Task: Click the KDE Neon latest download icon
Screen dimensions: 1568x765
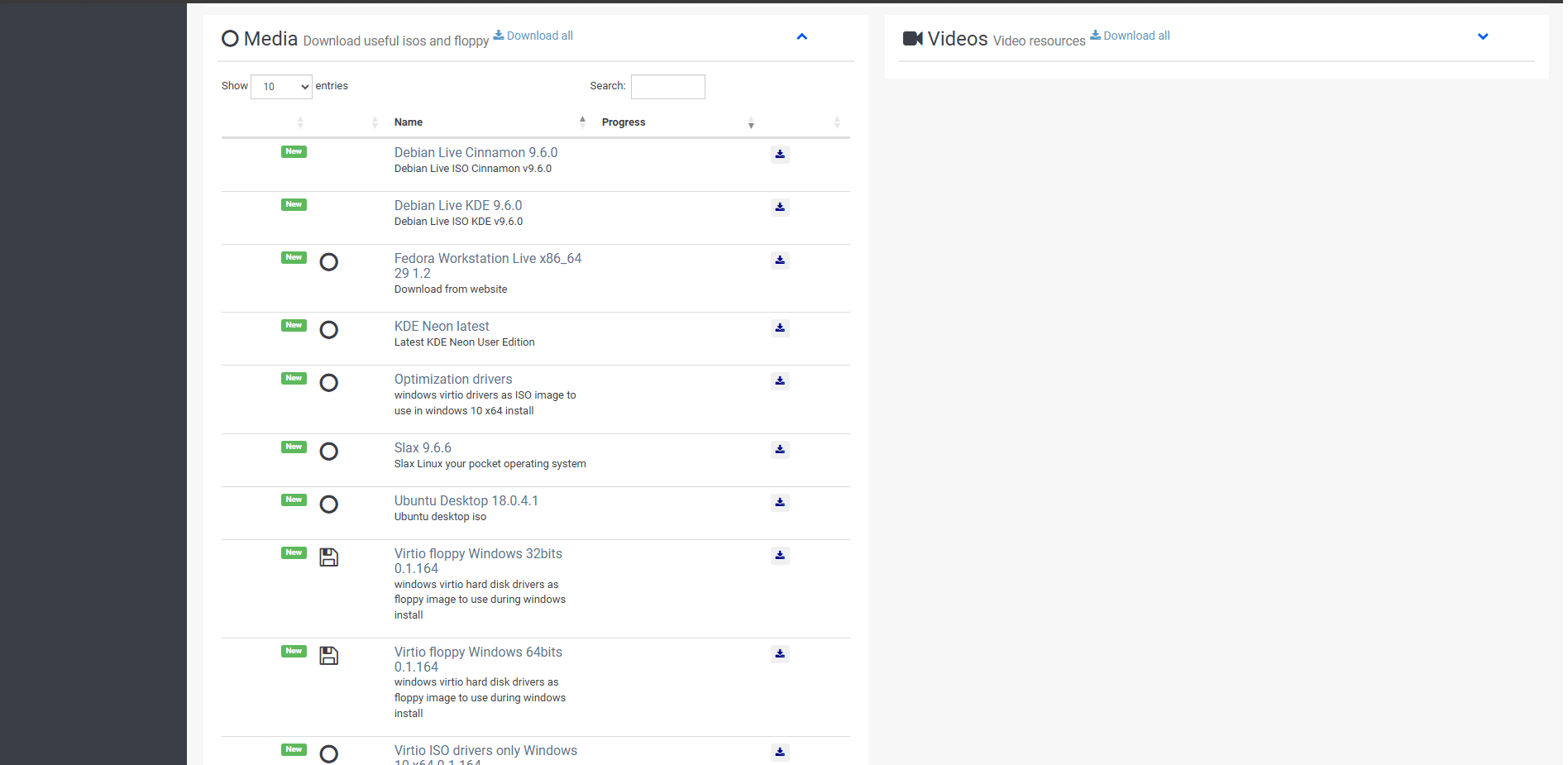Action: click(x=779, y=328)
